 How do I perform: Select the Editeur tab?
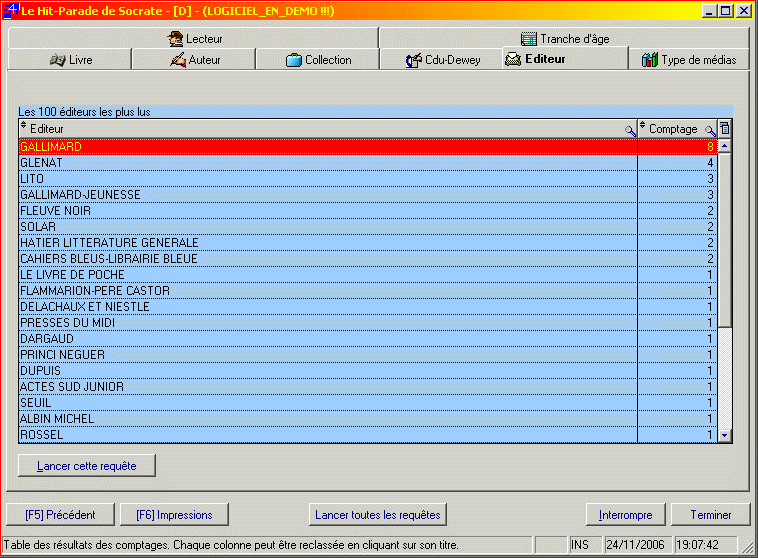[565, 59]
